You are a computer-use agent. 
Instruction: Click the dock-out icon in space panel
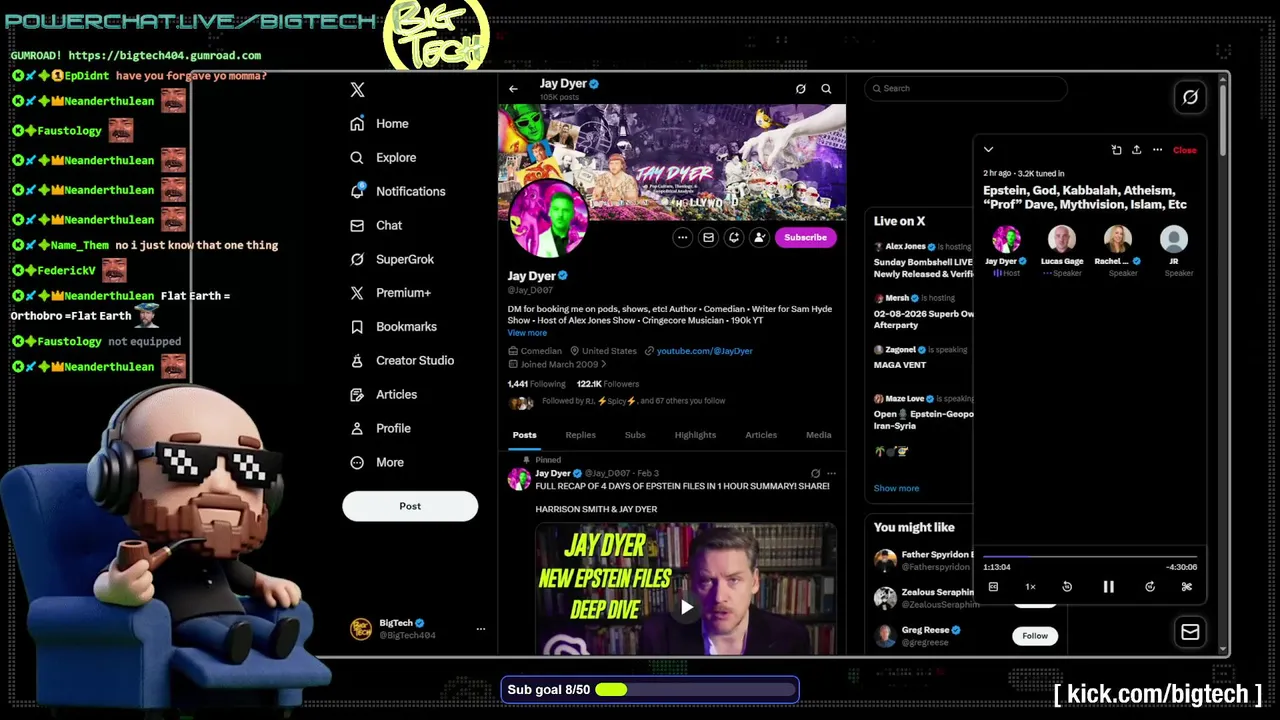pyautogui.click(x=1116, y=150)
